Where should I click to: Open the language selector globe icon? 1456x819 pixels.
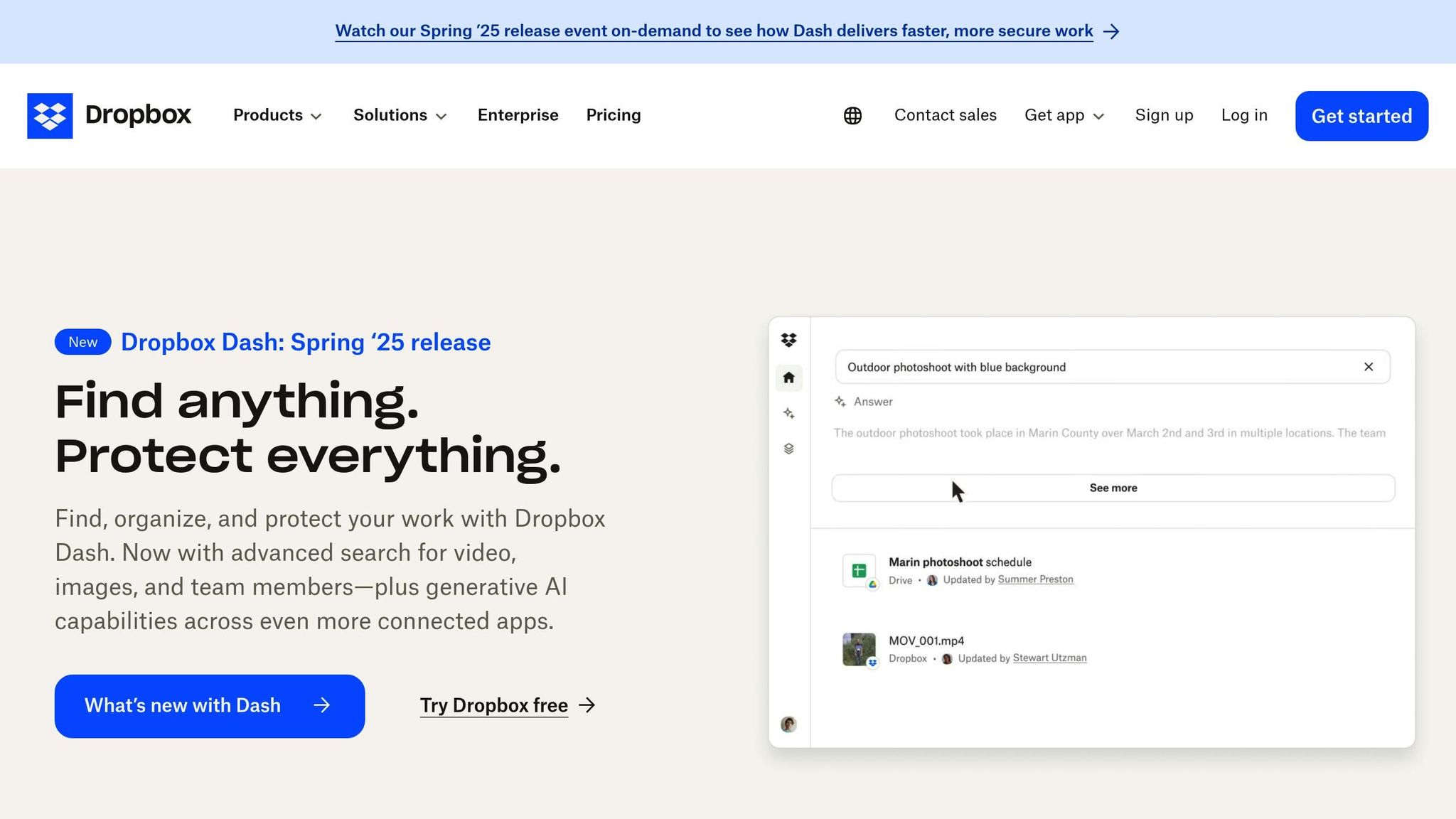point(852,115)
